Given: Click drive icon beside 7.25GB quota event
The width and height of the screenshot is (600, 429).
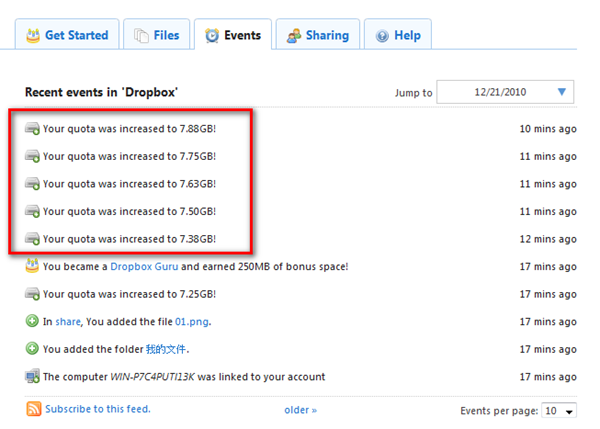Looking at the screenshot, I should 32,294.
